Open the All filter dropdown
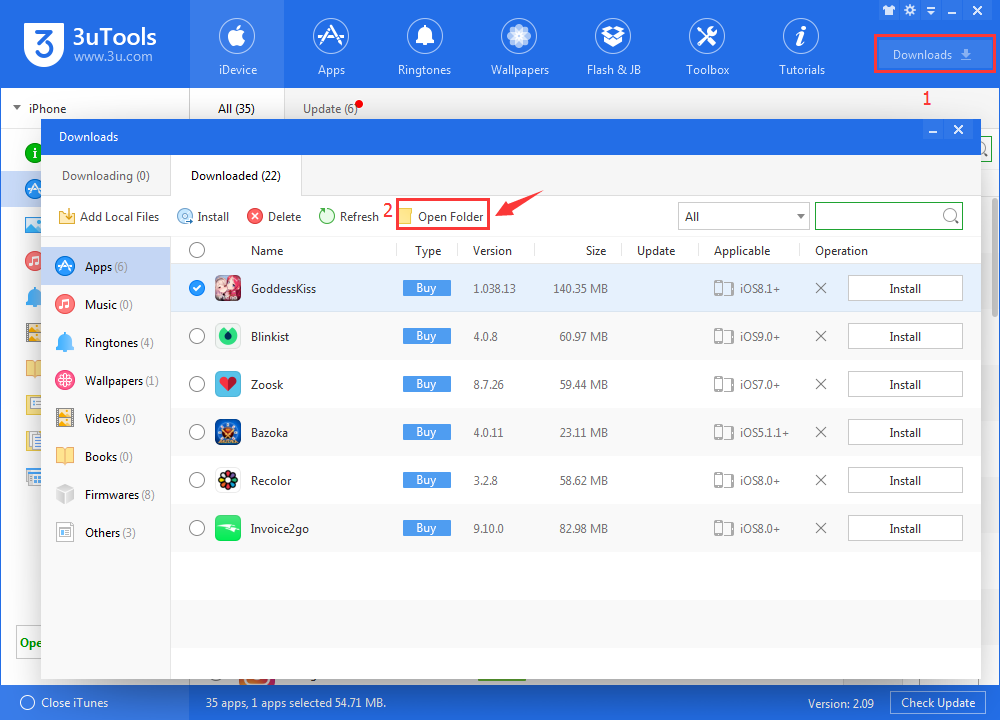Screen dimensions: 1000x720 point(744,216)
